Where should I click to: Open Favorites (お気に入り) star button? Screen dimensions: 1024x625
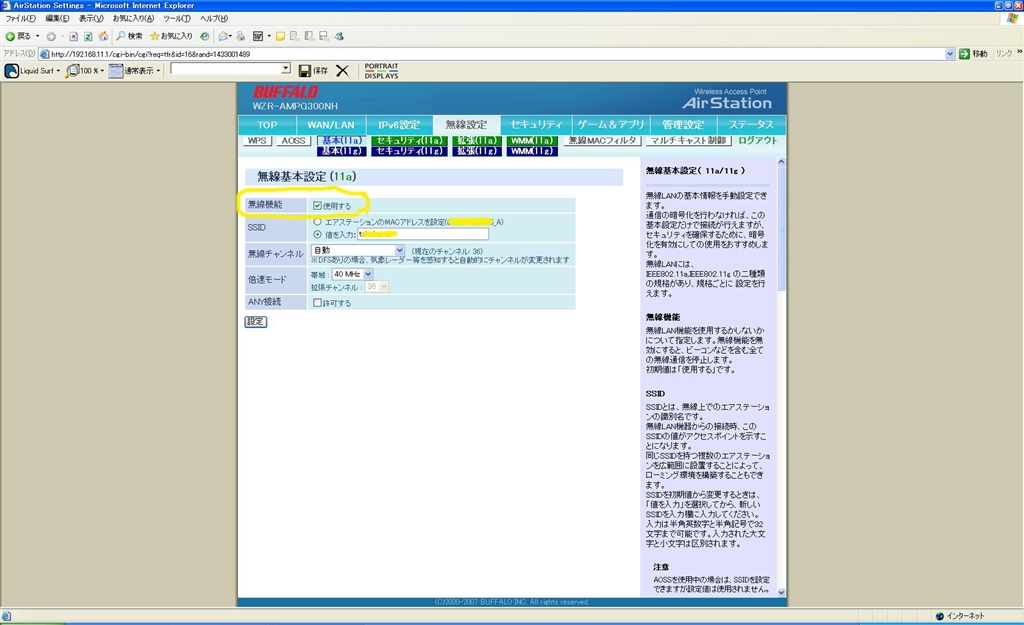171,36
